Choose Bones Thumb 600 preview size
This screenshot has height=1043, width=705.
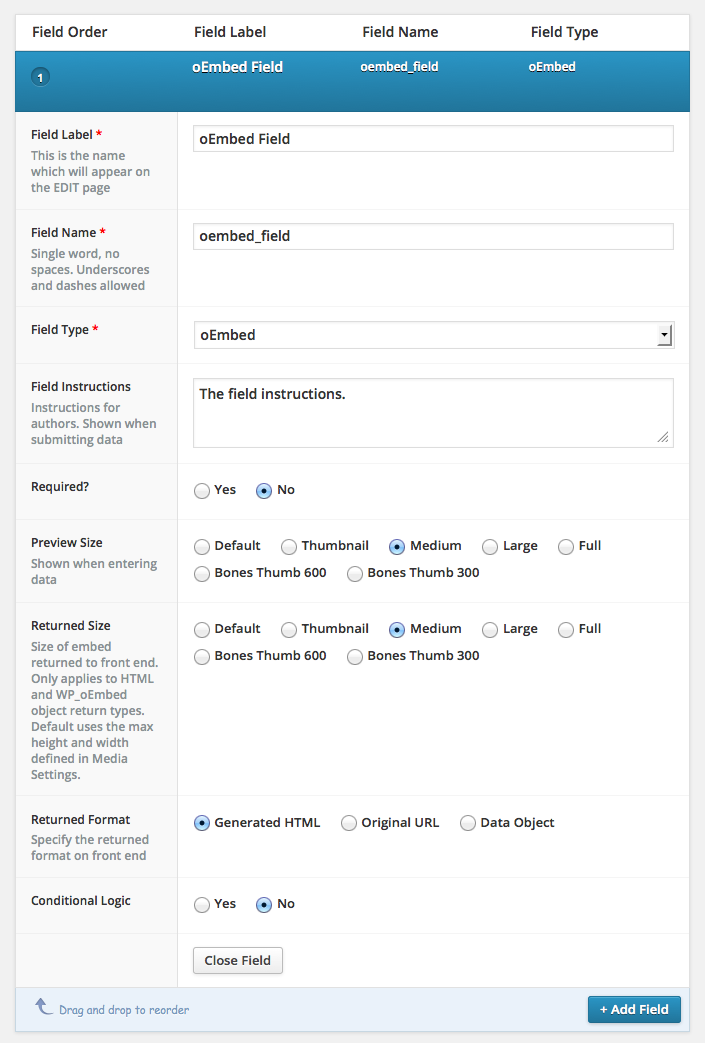(202, 574)
